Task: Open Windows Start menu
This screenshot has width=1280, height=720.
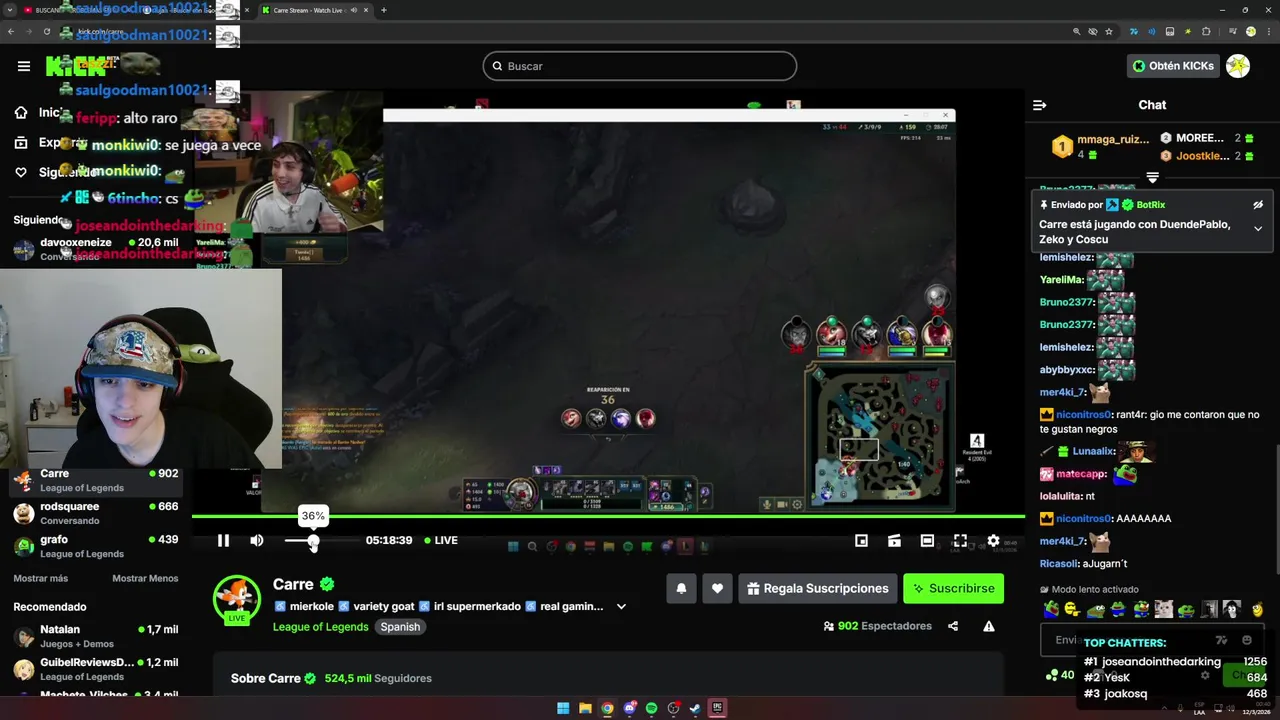Action: 563,709
